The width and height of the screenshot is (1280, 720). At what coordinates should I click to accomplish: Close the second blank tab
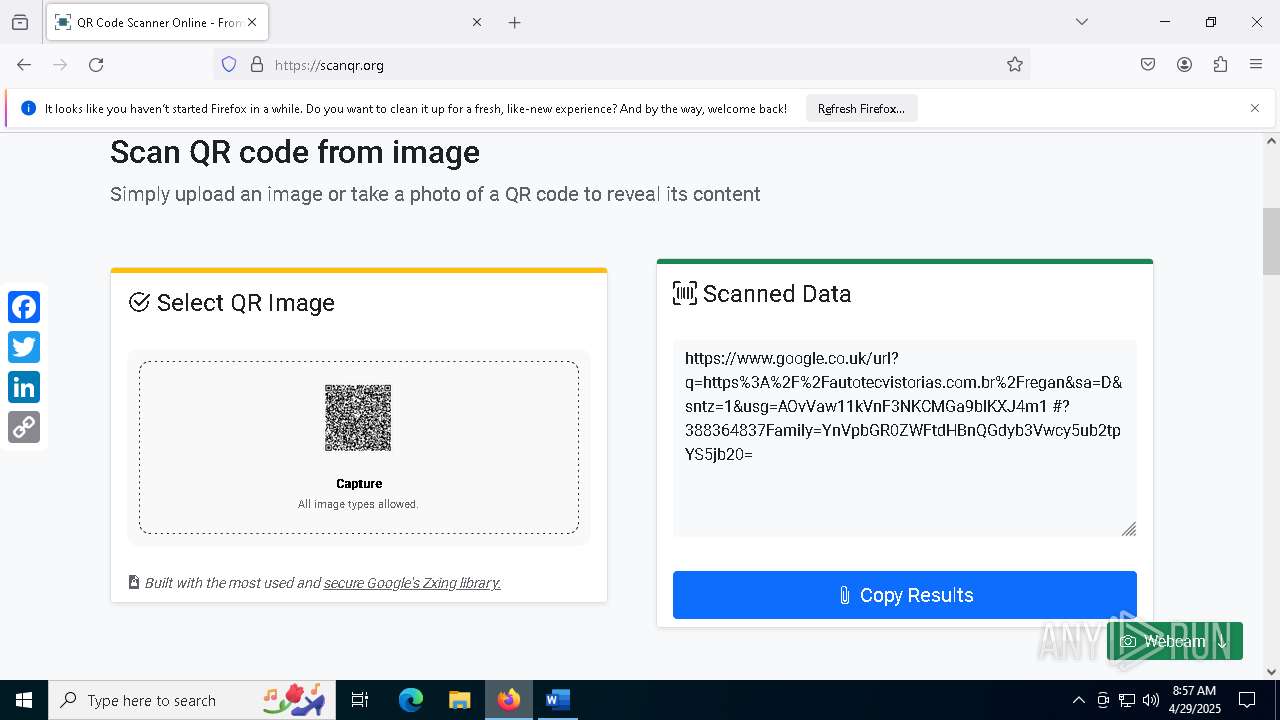coord(477,22)
